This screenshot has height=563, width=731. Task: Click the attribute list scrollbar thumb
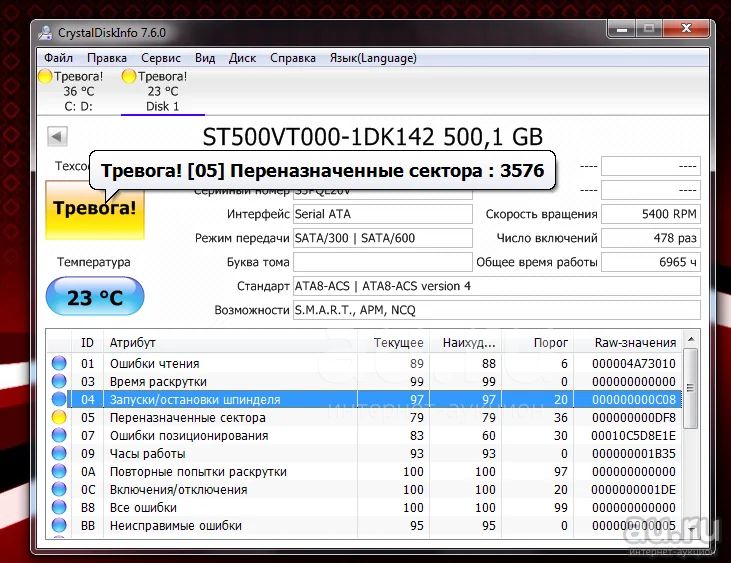tap(690, 388)
